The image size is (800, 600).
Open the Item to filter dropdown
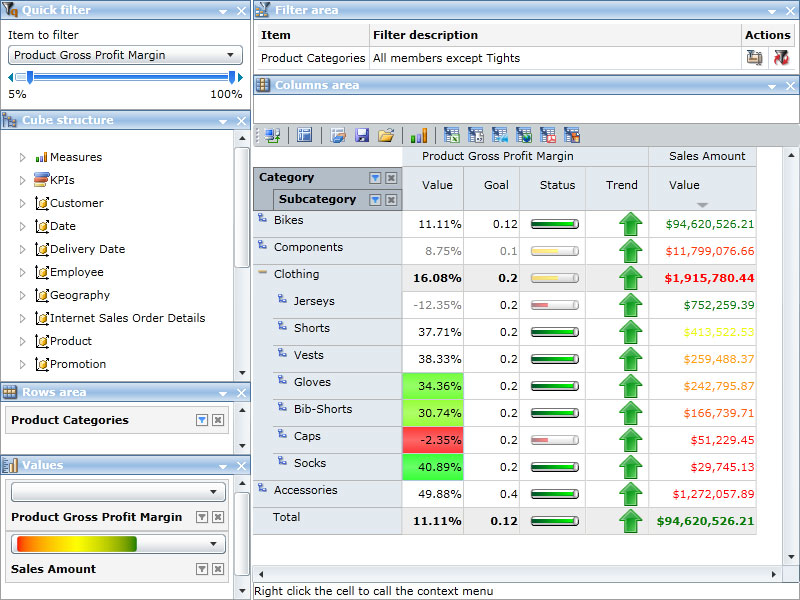click(x=125, y=55)
